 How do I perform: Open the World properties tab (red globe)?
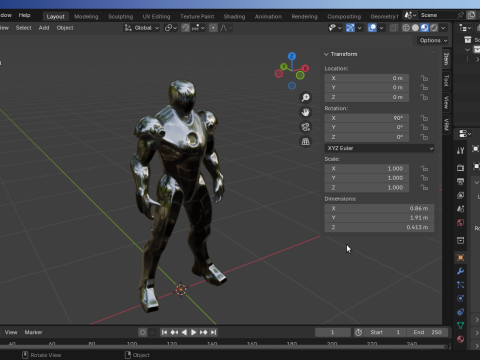[x=460, y=222]
